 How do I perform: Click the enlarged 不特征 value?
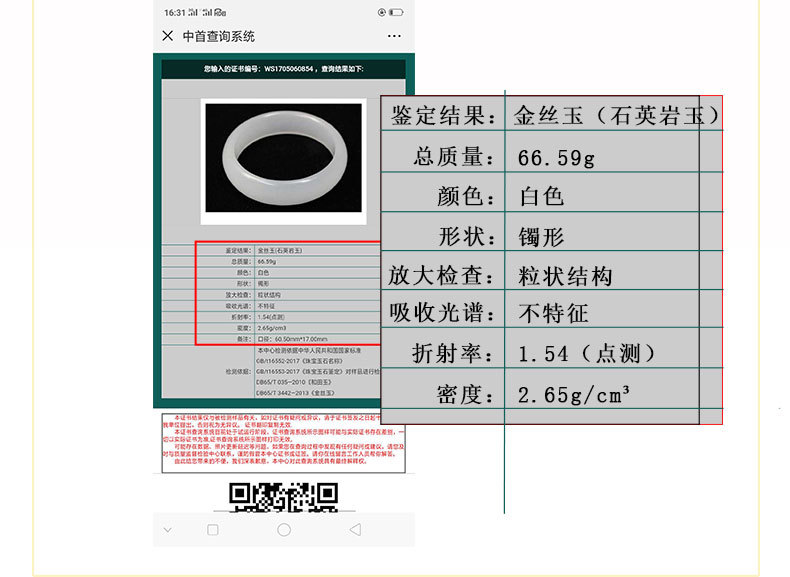click(x=553, y=313)
